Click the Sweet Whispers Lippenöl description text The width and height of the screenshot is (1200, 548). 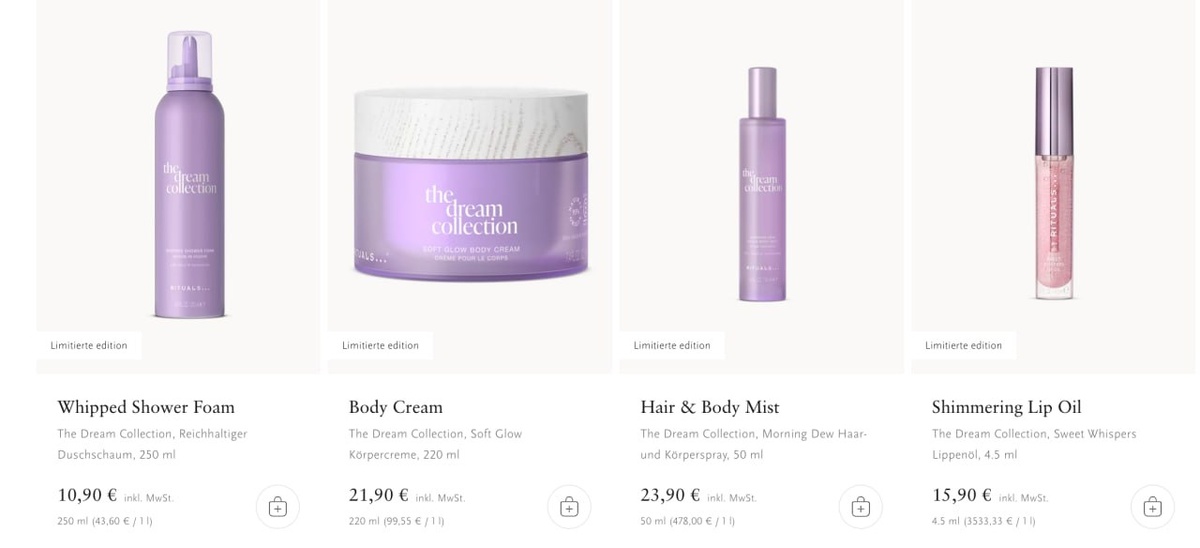point(1034,444)
